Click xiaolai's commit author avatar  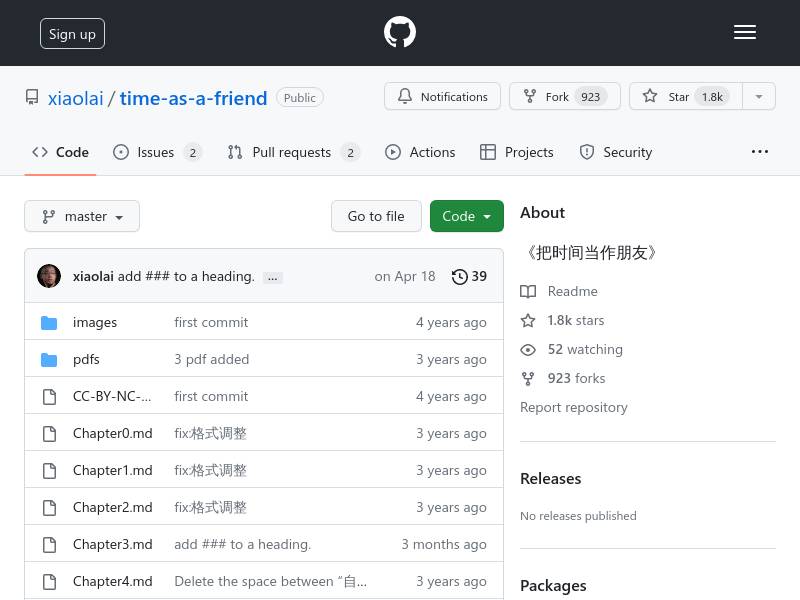pos(49,276)
